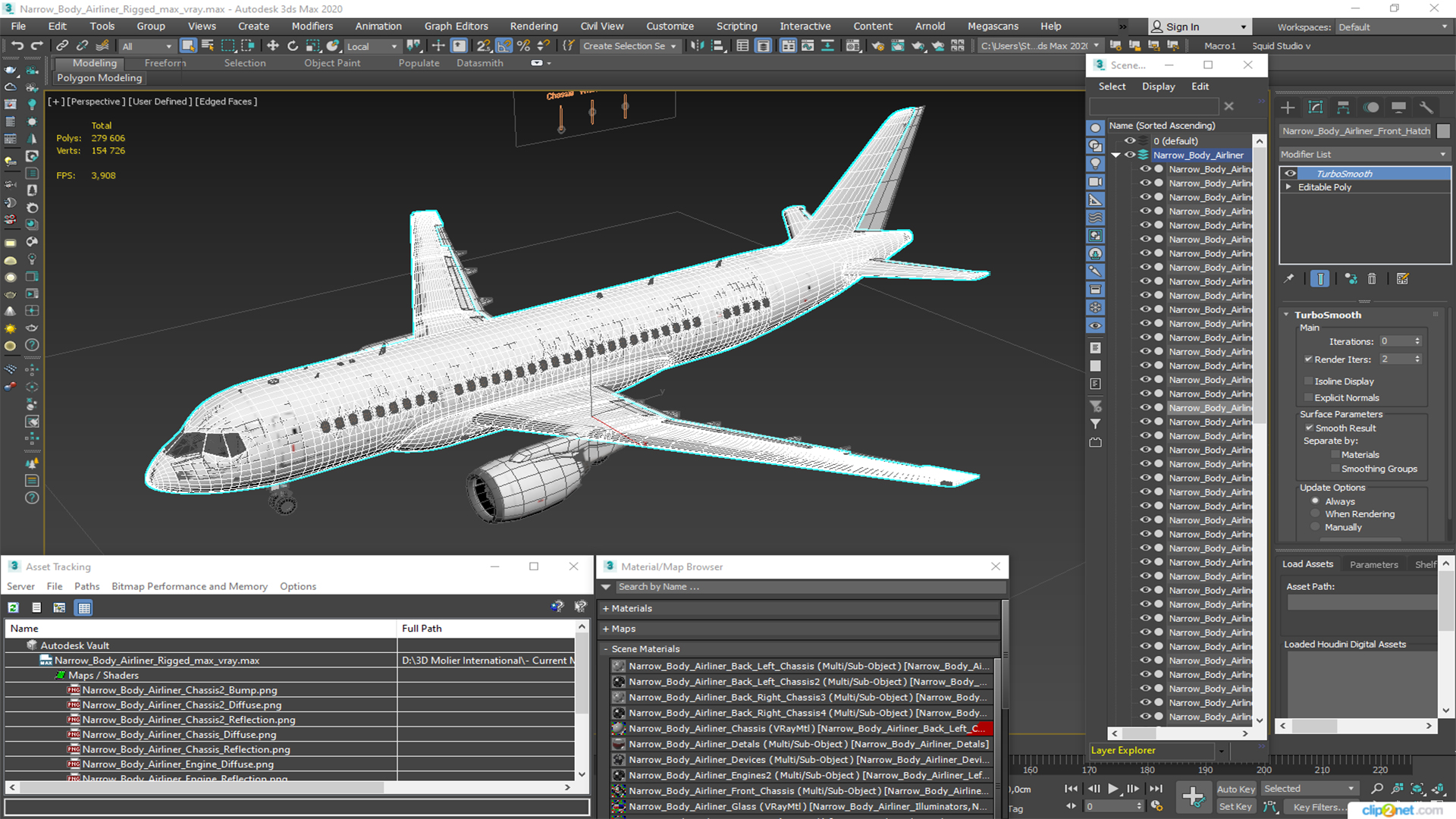Click Configure Modifier Sets icon
The height and width of the screenshot is (819, 1456).
[1403, 279]
